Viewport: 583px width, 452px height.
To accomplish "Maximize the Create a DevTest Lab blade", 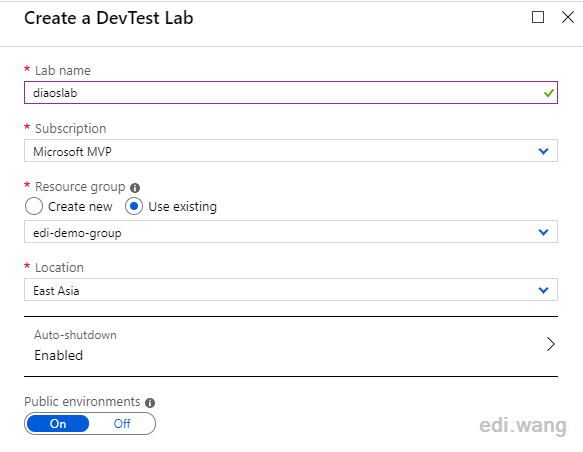I will (538, 17).
